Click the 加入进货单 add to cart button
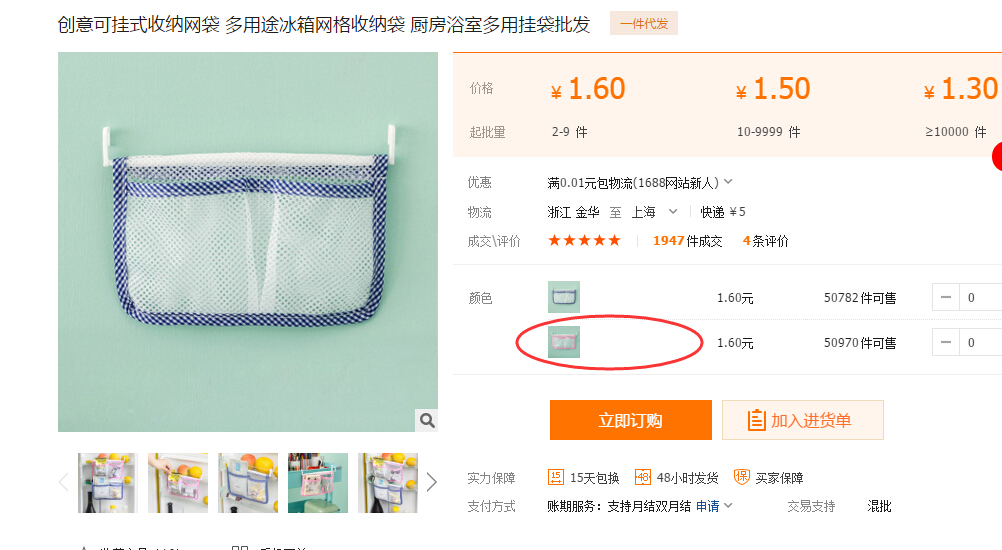 [802, 420]
